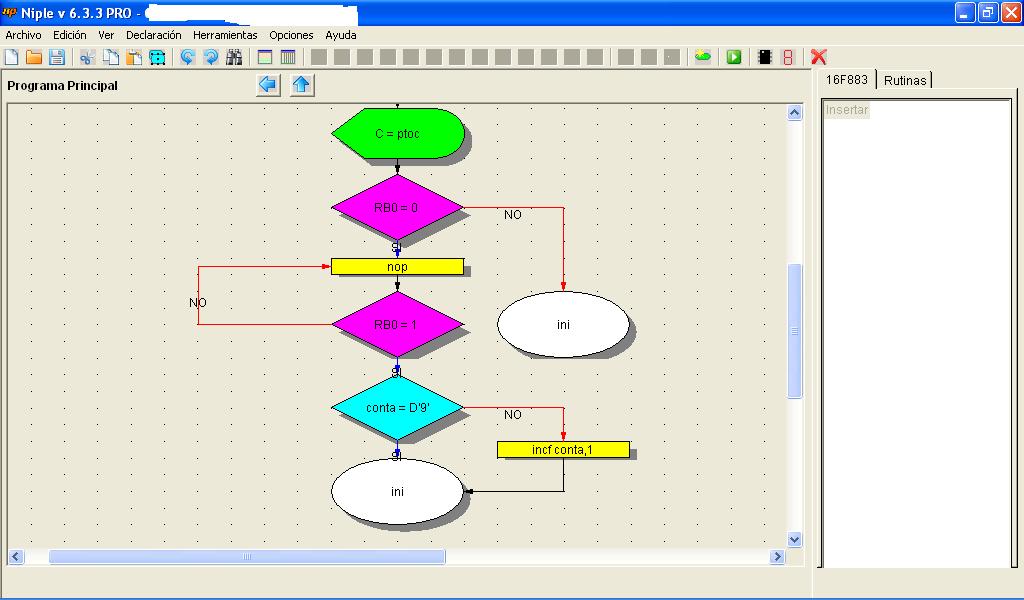Run the program with green play icon
The image size is (1024, 600).
pyautogui.click(x=733, y=57)
